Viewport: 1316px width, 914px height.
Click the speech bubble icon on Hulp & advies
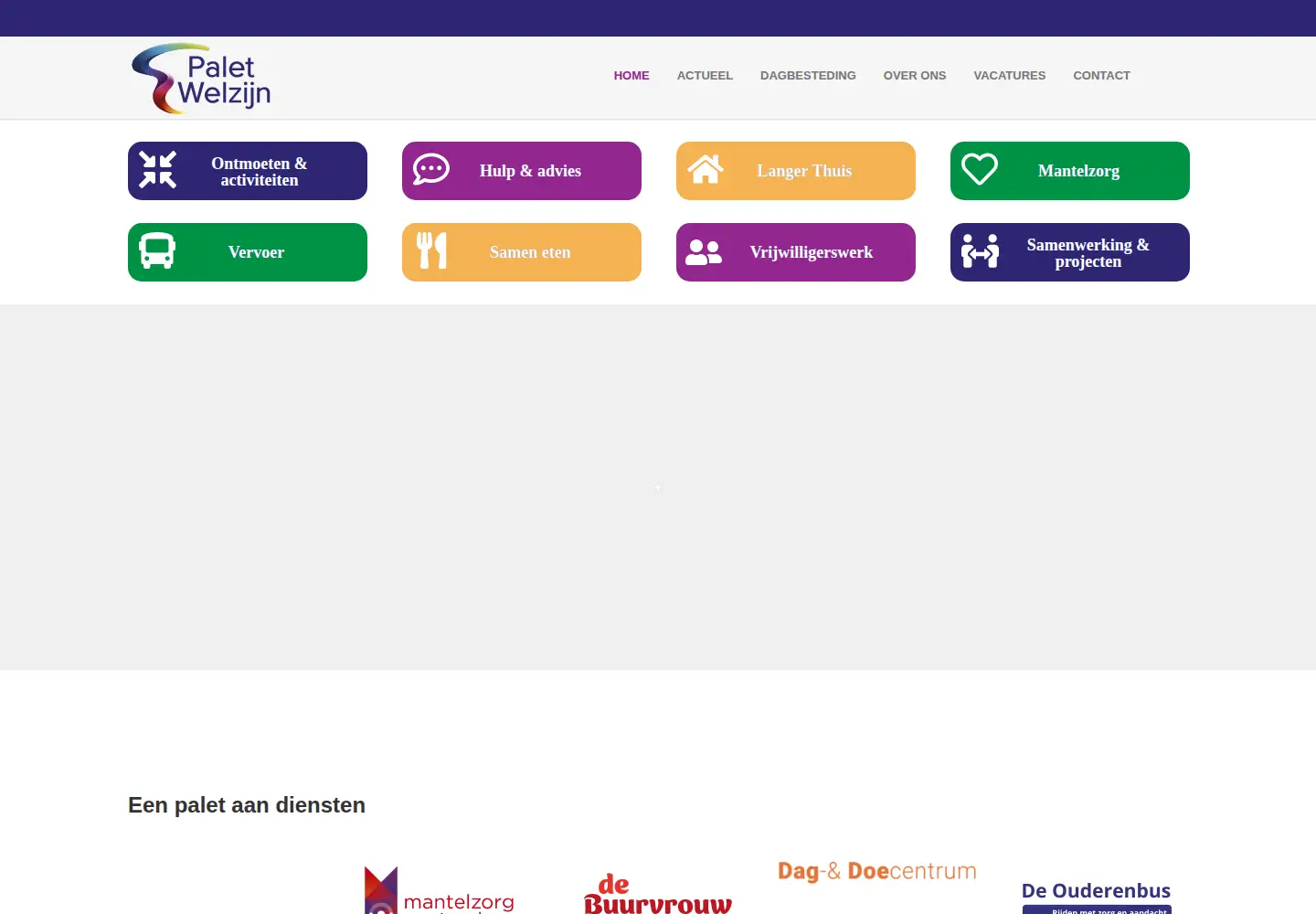(x=431, y=169)
